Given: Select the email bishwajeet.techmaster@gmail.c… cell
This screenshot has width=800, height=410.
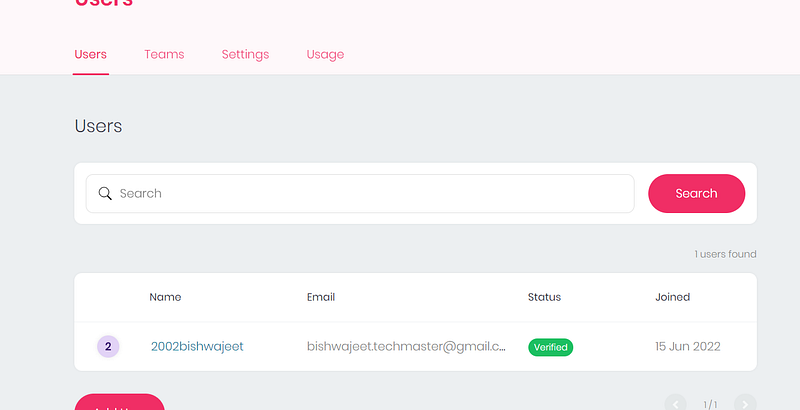Looking at the screenshot, I should [406, 347].
